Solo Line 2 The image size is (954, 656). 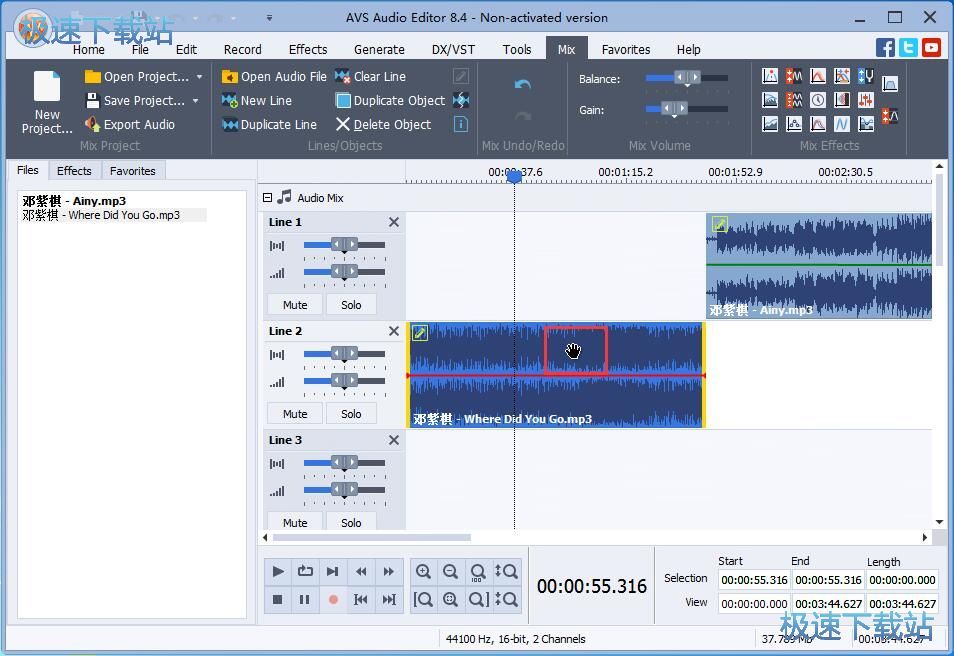351,414
